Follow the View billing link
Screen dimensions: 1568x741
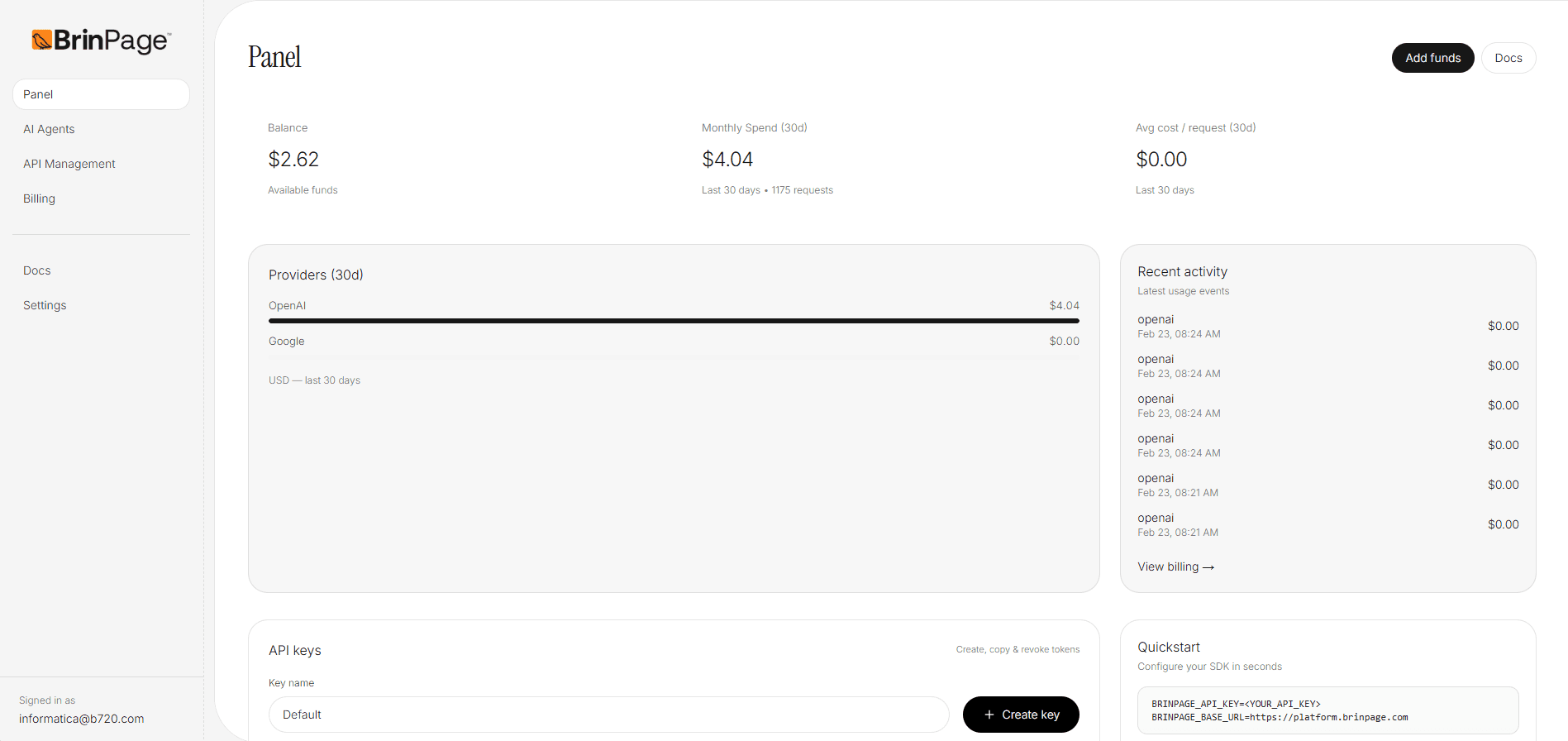tap(1175, 567)
